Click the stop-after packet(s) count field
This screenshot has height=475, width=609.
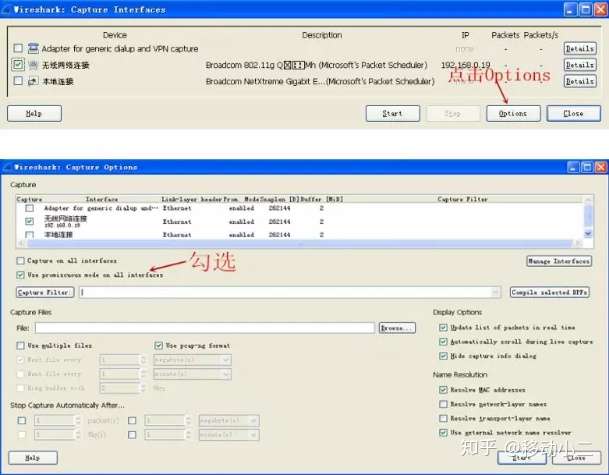[x=54, y=420]
